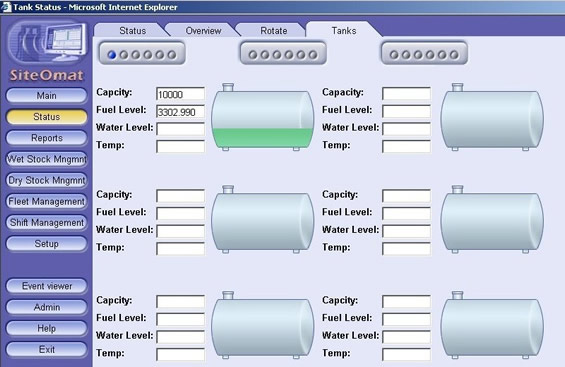
Task: Launch the Event viewer
Action: point(46,286)
